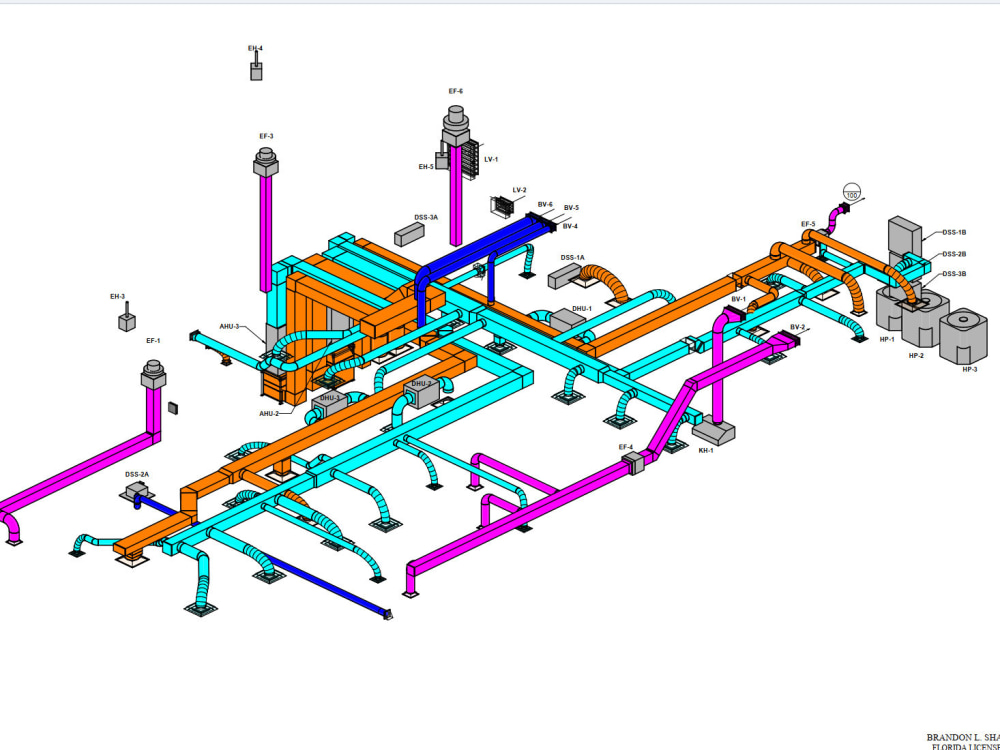
Task: Select the DSS-1B label
Action: click(954, 233)
